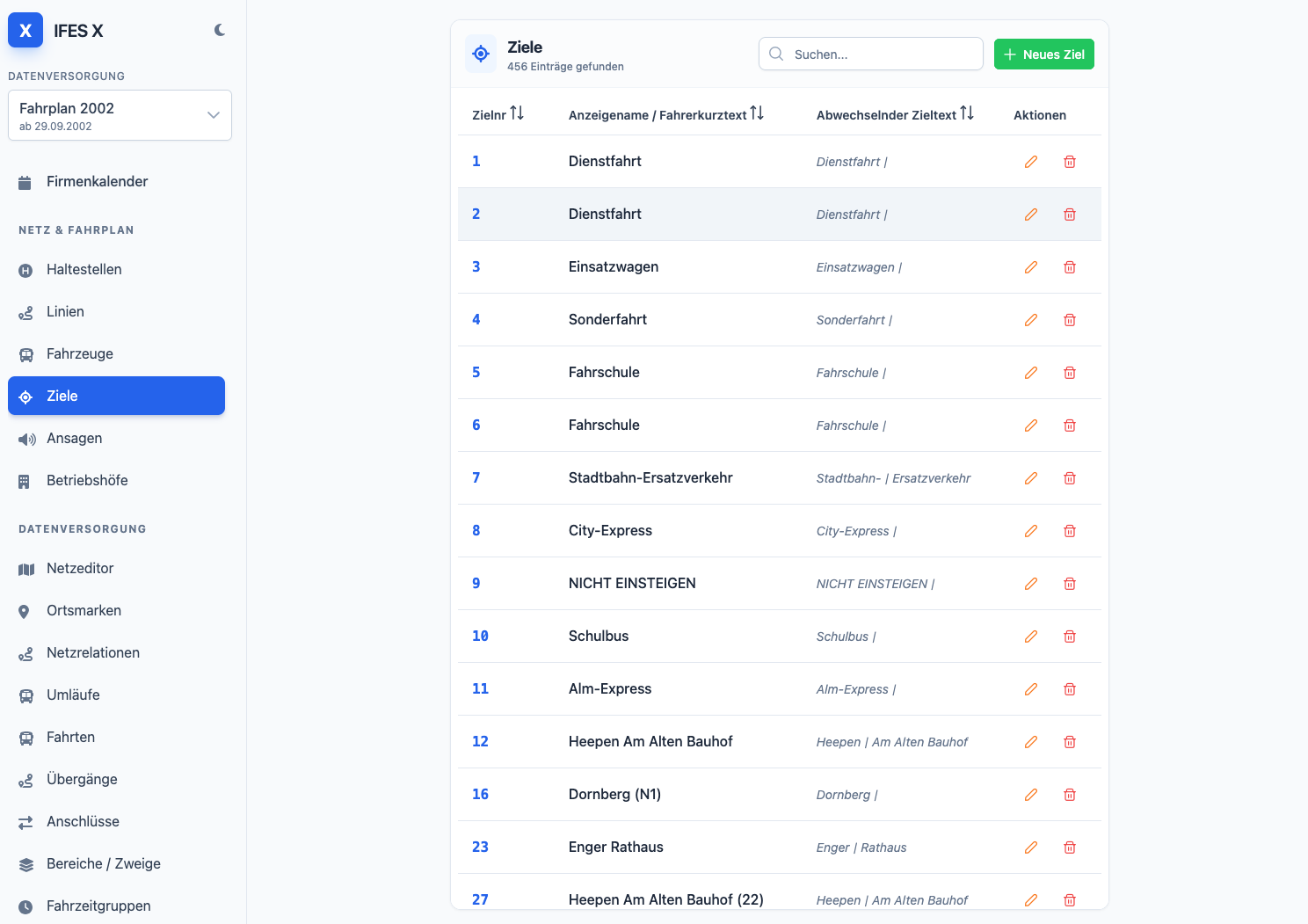Open Netzrelationen page
Image resolution: width=1308 pixels, height=924 pixels.
tap(116, 653)
